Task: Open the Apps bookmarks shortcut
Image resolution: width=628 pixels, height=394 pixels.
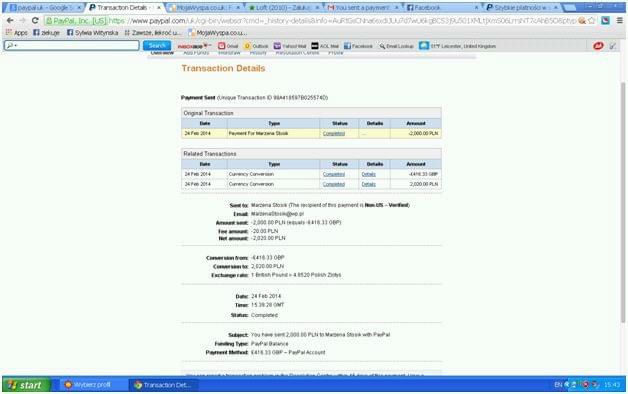Action: click(17, 33)
